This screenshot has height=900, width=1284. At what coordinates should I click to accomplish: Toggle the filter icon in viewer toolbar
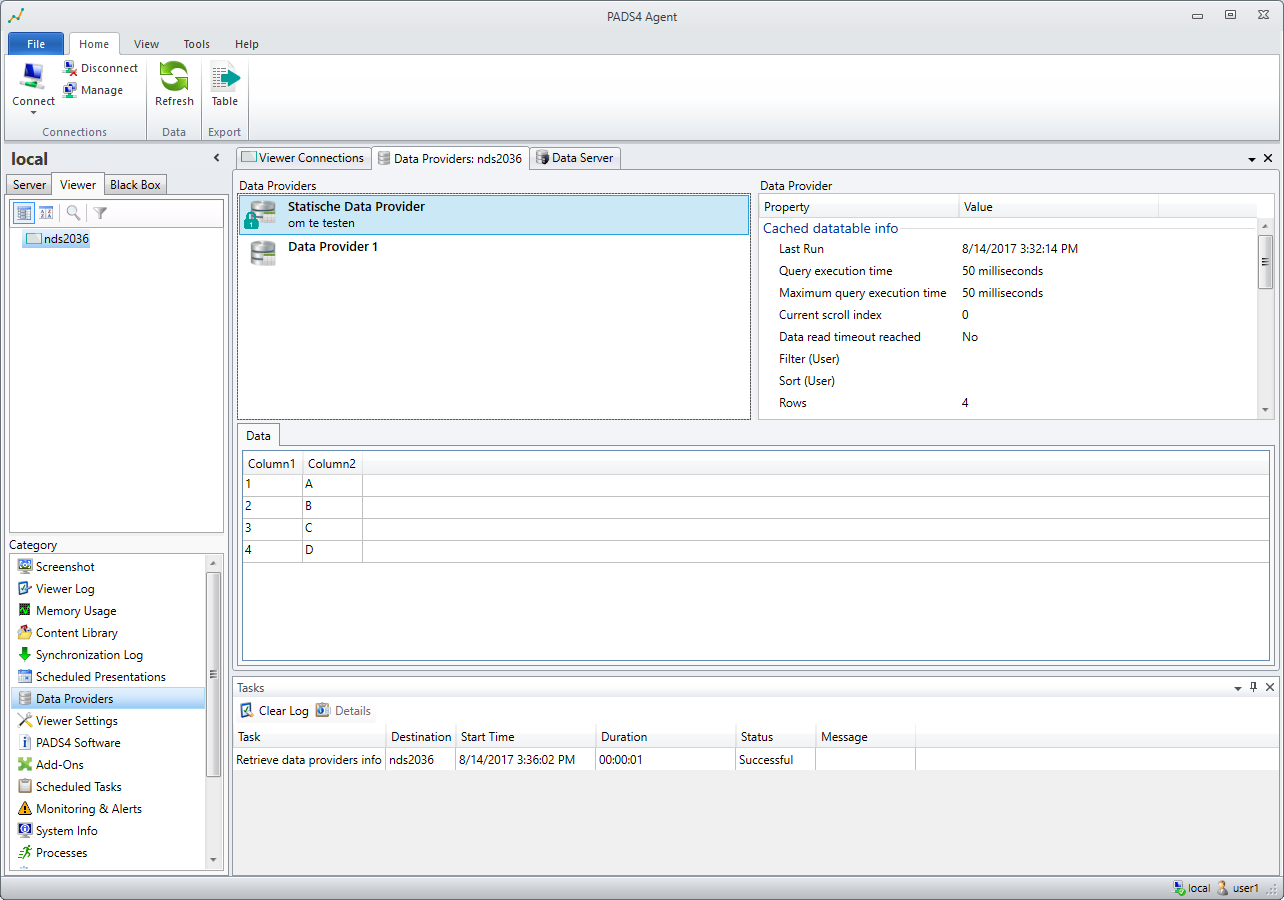100,213
